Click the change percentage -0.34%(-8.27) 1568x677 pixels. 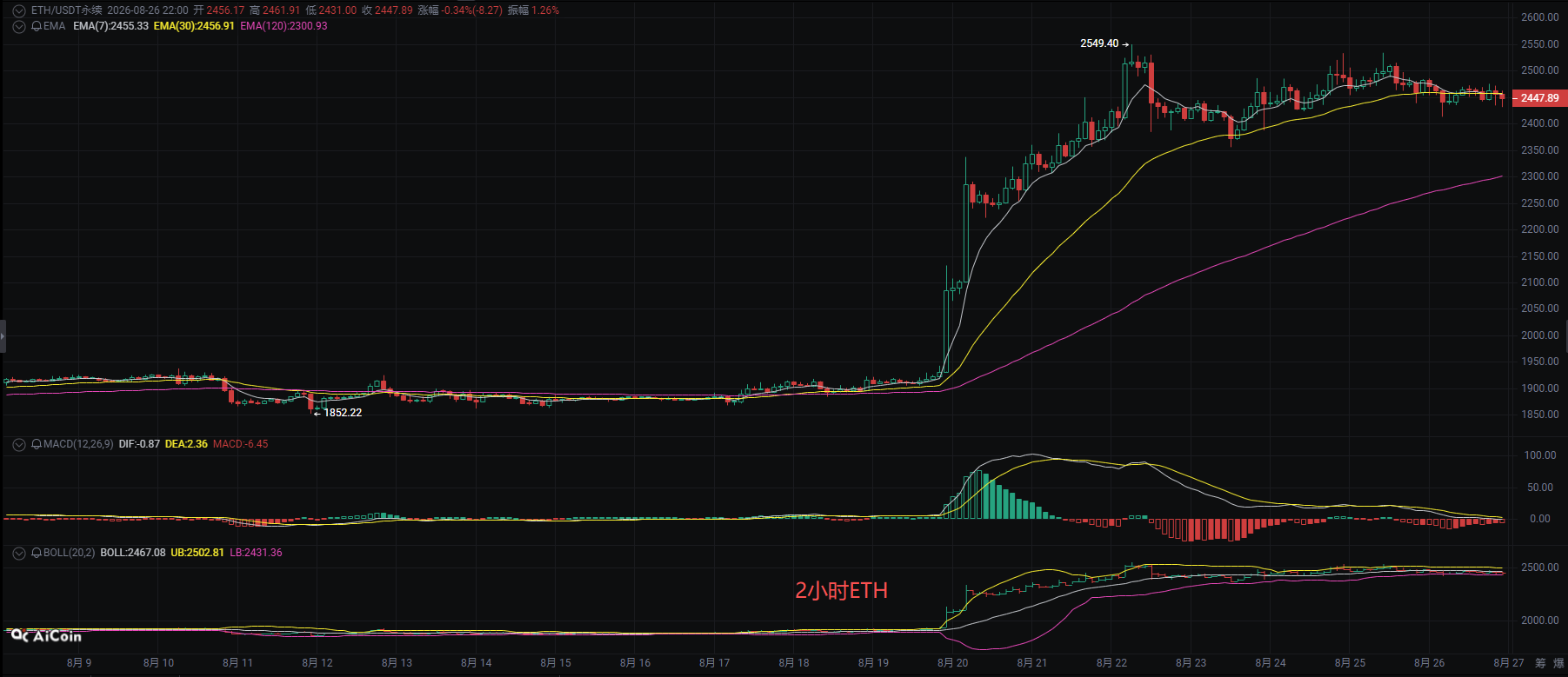click(x=472, y=10)
